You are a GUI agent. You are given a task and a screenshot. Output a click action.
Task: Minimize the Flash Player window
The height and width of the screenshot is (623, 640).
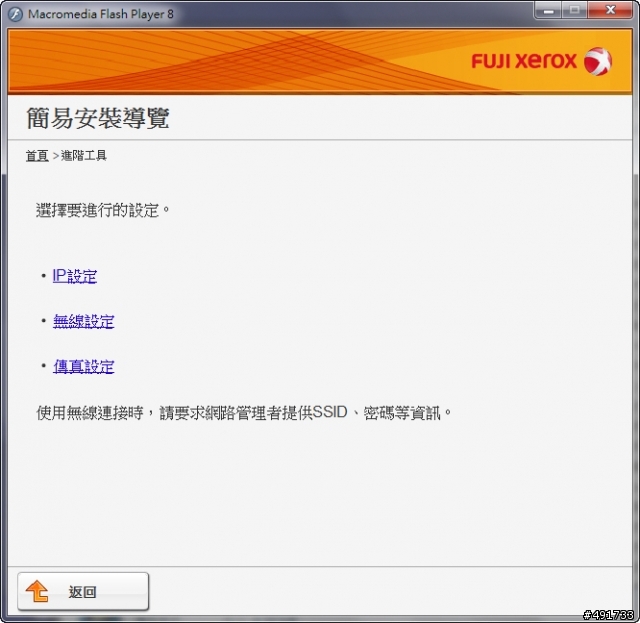point(548,11)
